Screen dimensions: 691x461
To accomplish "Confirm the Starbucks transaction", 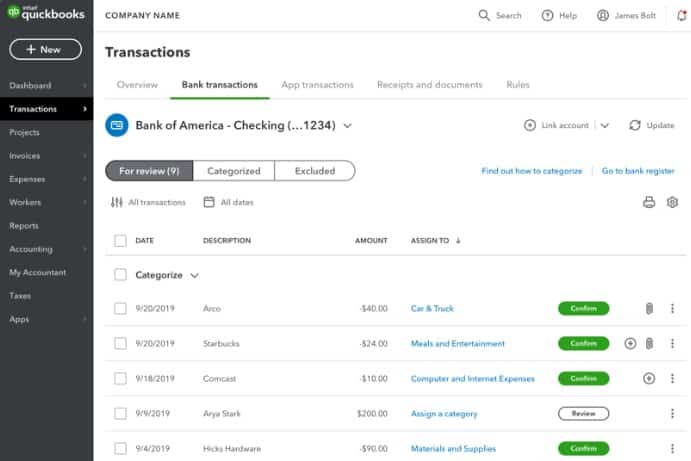I will pos(583,343).
